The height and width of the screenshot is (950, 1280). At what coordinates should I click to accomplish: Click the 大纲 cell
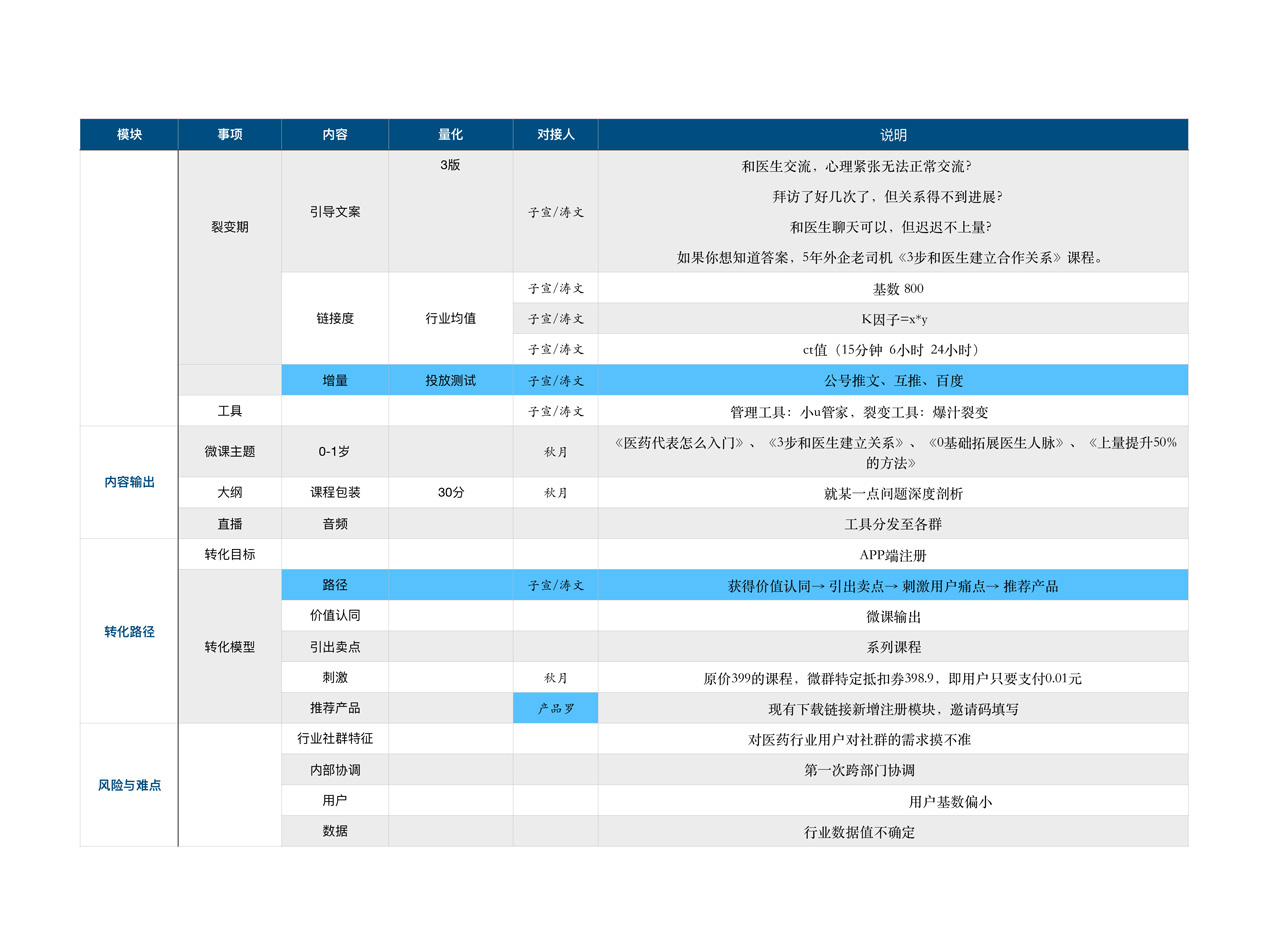(x=230, y=492)
